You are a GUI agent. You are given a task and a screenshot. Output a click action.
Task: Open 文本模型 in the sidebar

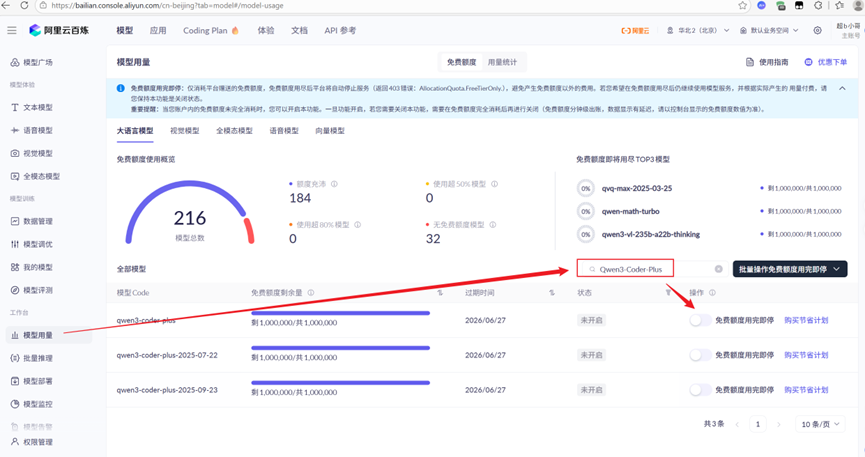[x=32, y=108]
